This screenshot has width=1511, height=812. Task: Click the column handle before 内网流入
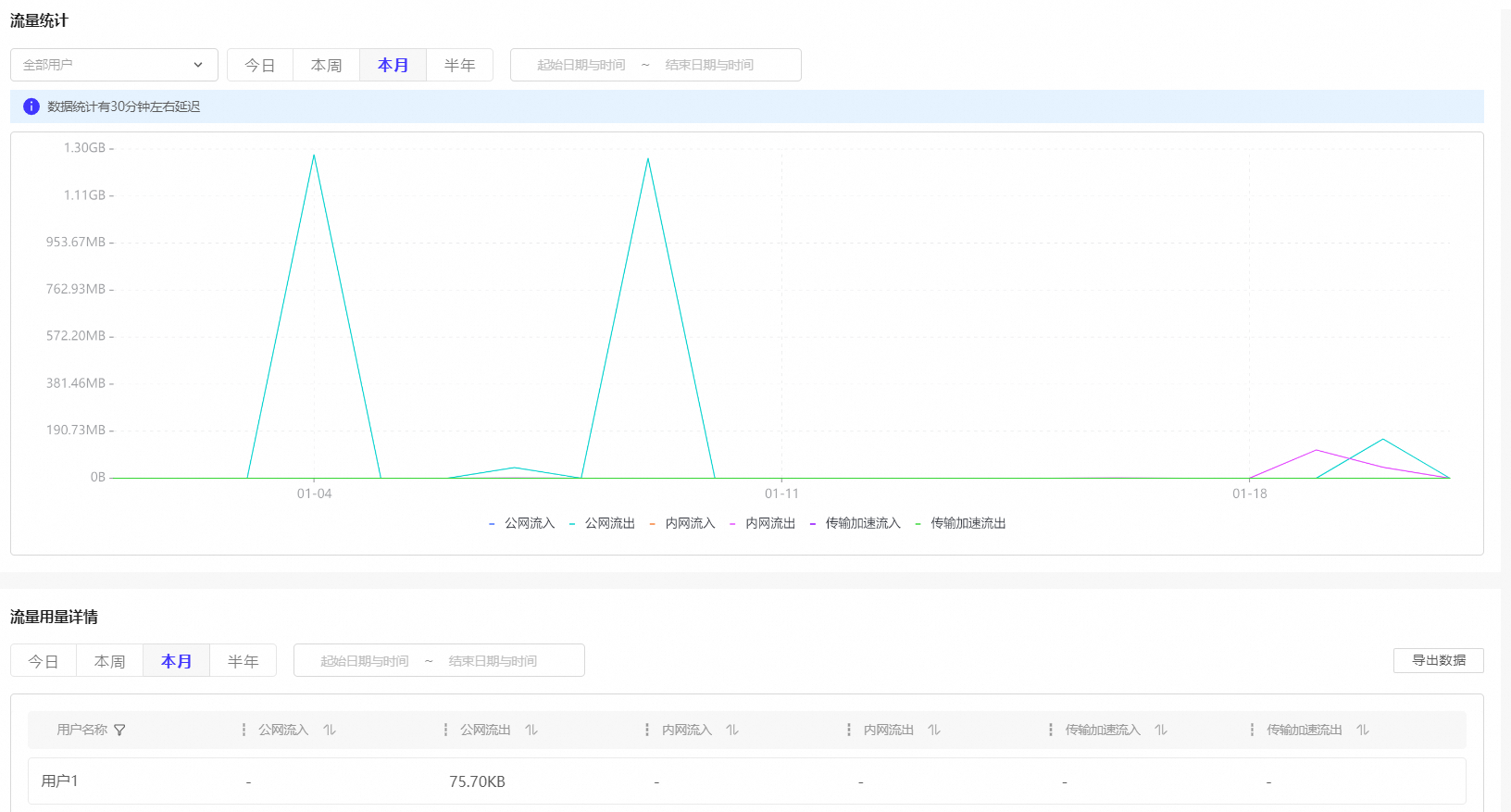(647, 730)
